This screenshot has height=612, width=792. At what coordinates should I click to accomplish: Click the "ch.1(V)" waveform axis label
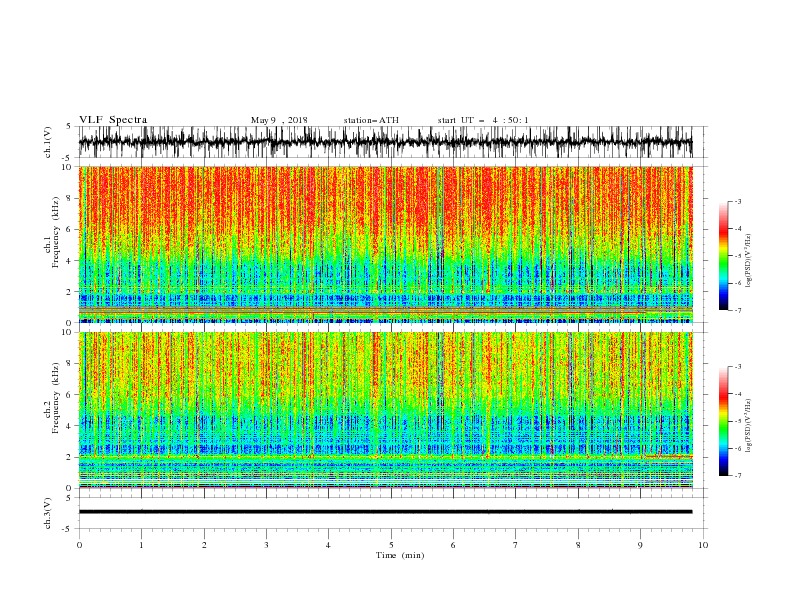[x=48, y=142]
